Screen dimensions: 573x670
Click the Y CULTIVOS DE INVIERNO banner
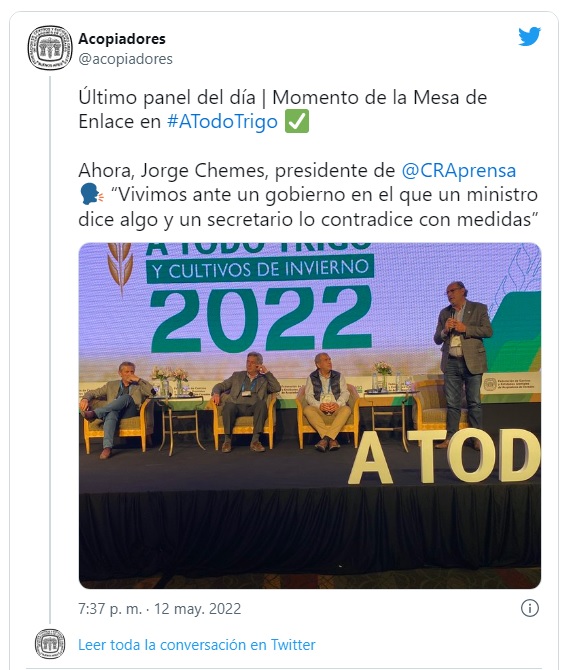tap(260, 268)
